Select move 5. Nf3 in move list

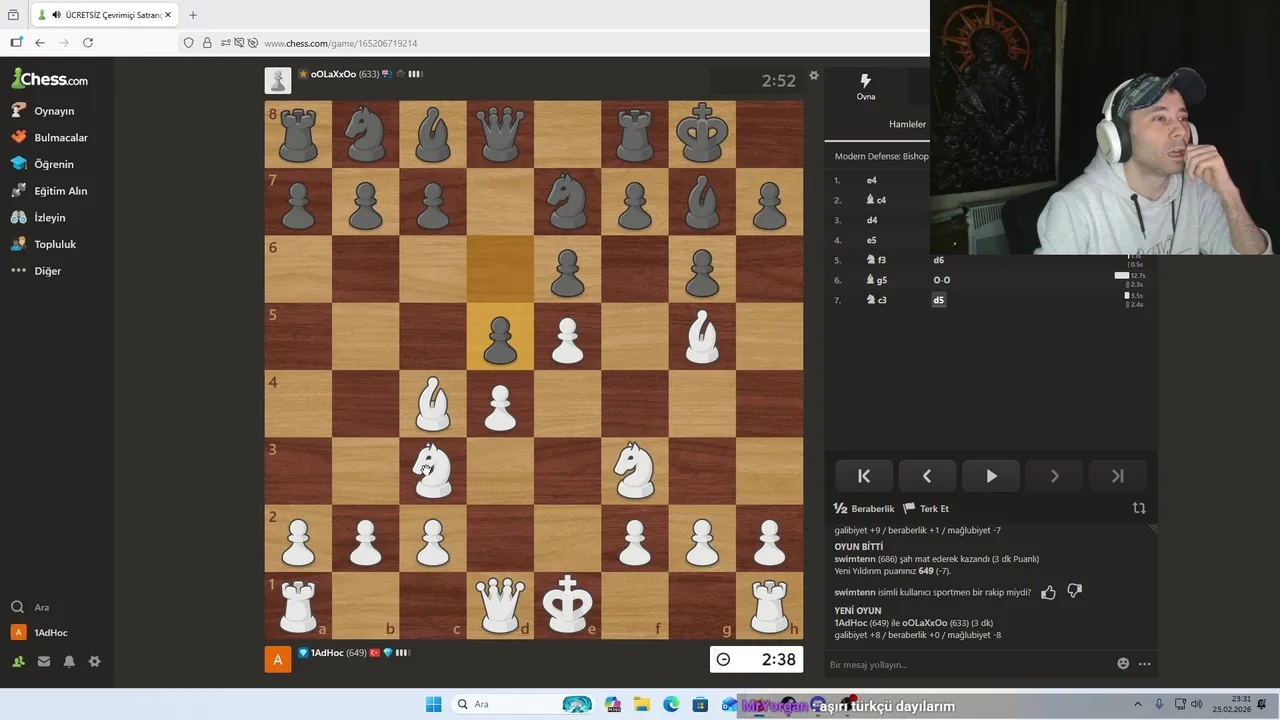[x=876, y=260]
